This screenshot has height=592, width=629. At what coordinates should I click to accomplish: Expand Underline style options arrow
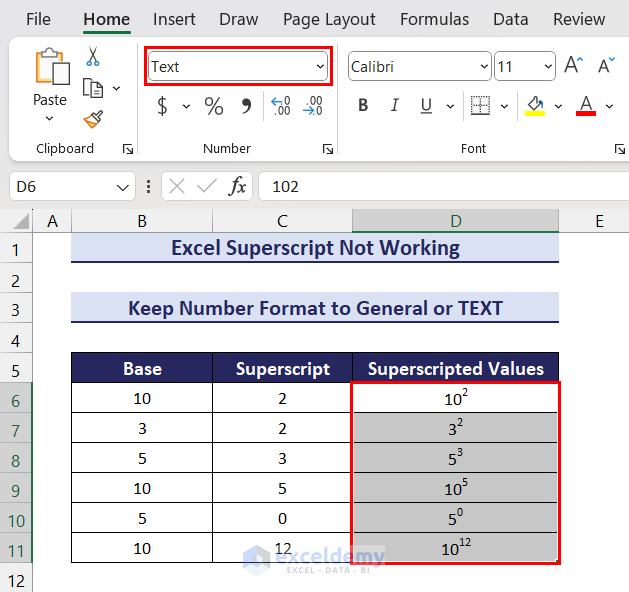450,107
